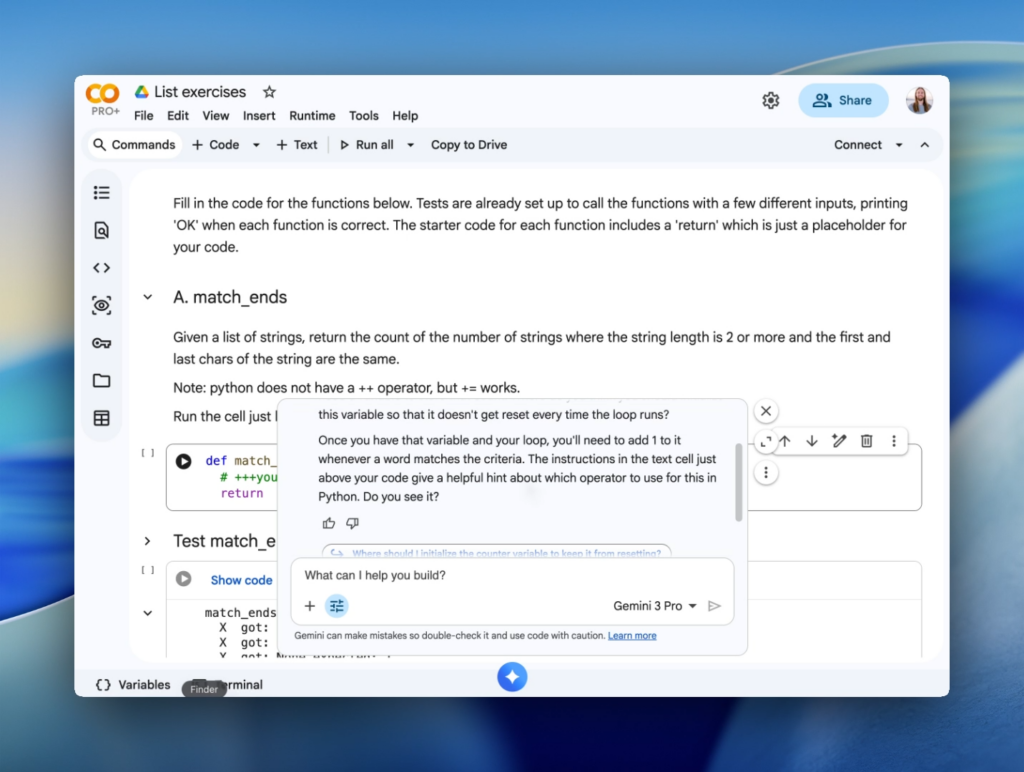
Task: Run the match_ends code cell
Action: click(x=182, y=461)
